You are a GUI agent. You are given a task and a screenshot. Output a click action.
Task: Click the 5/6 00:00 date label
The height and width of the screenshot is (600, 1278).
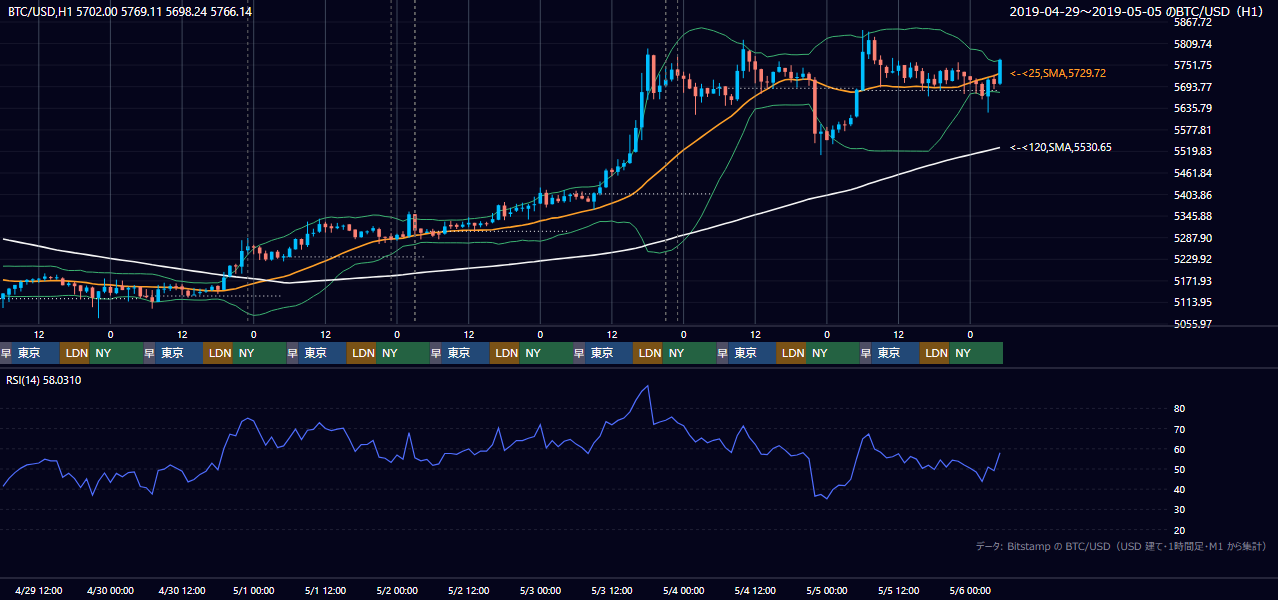tap(970, 590)
